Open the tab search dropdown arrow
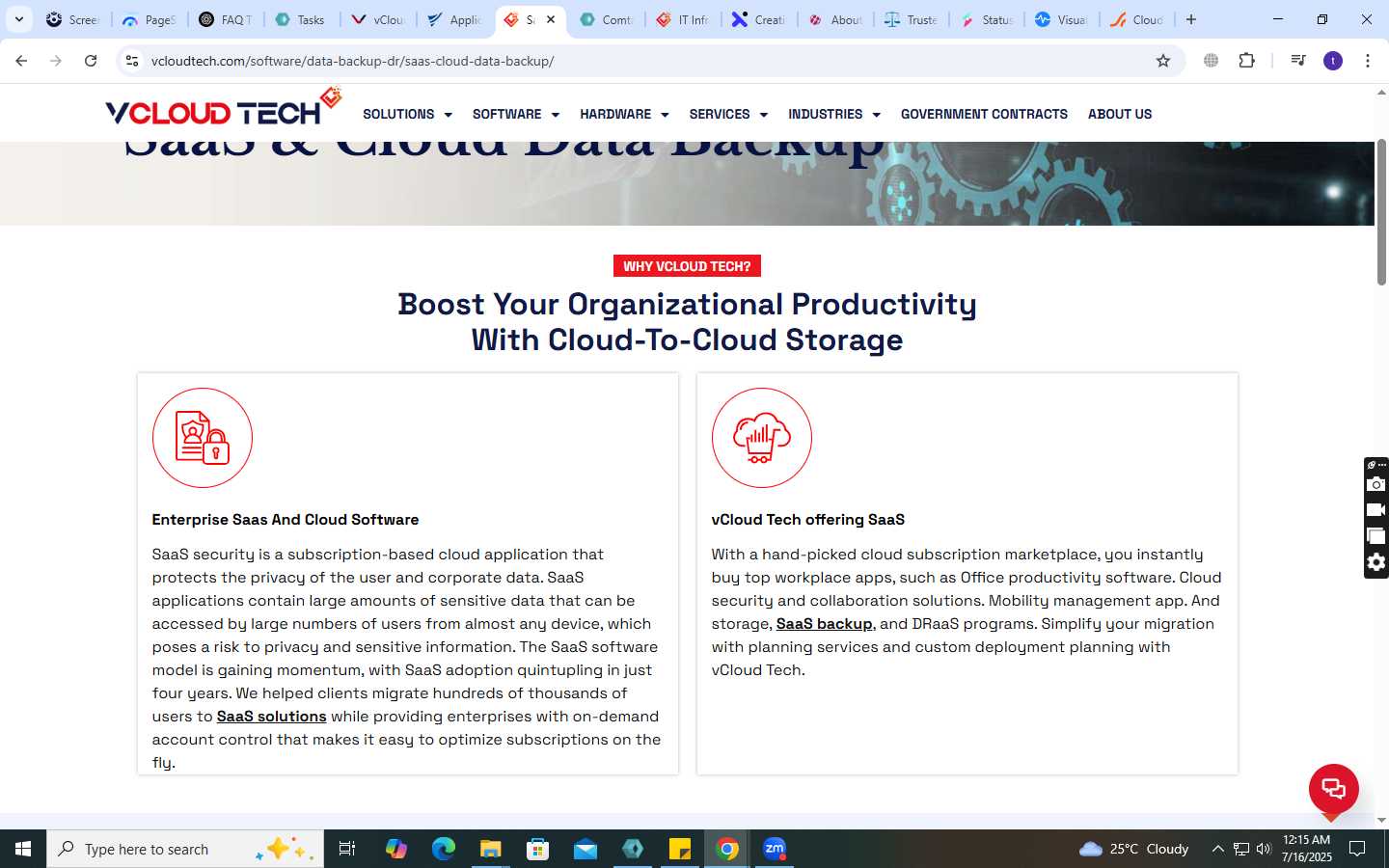 pos(18,19)
